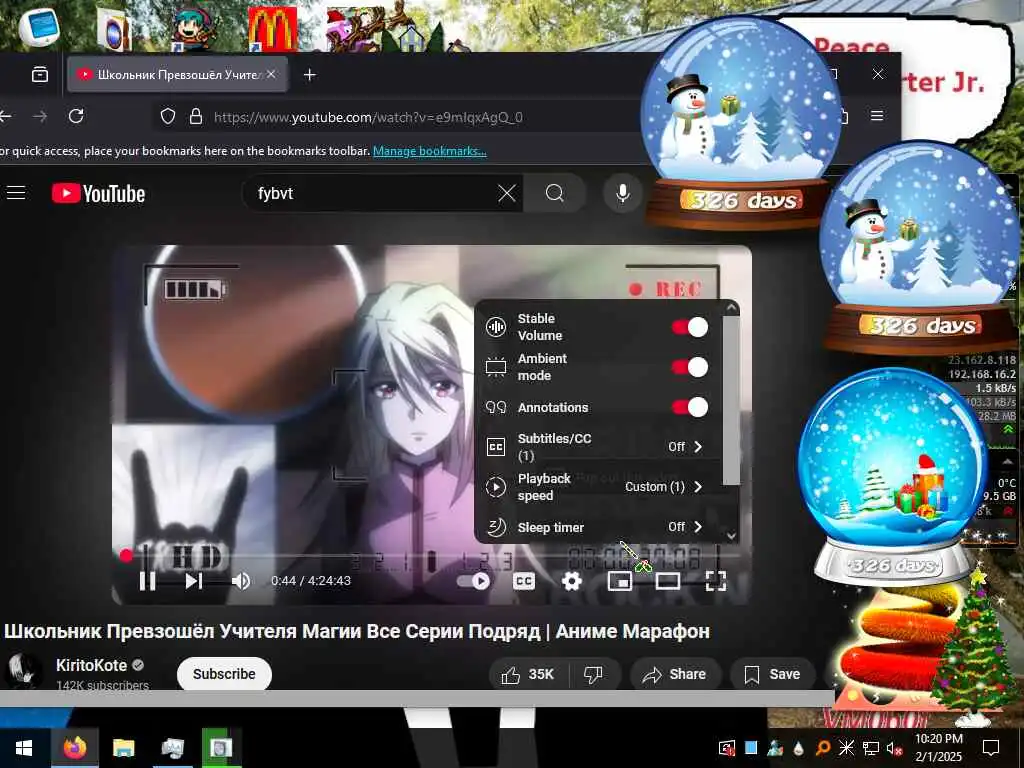Share the video
The height and width of the screenshot is (768, 1024).
point(675,675)
